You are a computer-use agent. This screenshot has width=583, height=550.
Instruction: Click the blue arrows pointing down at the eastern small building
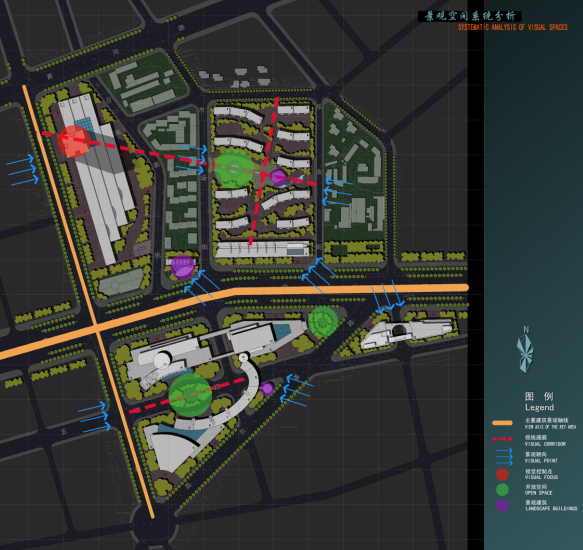coord(388,296)
